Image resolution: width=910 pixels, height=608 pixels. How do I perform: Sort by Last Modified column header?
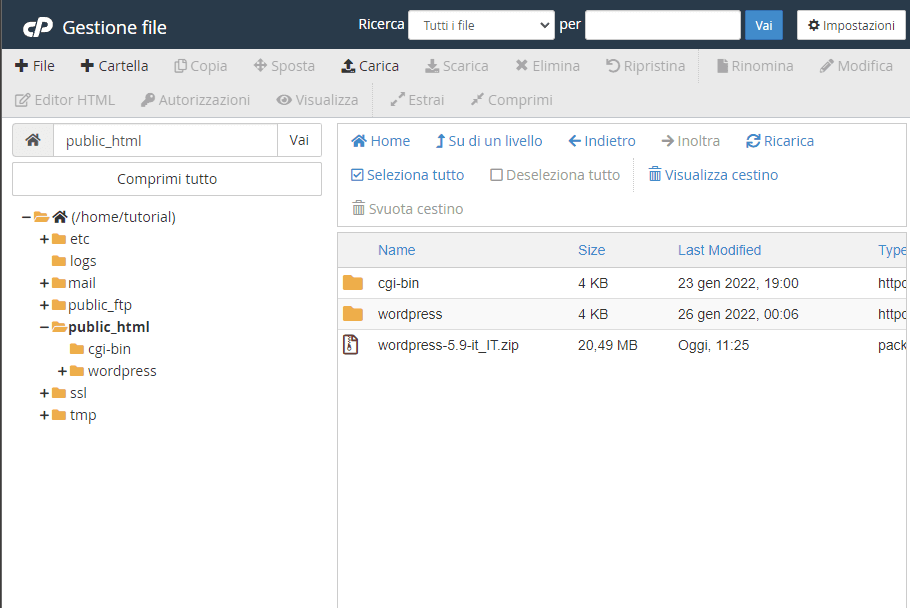719,250
